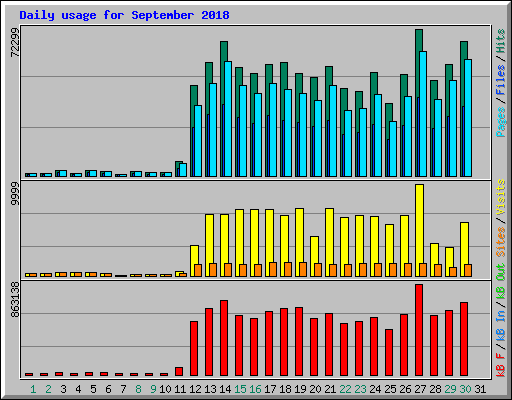Select day label 7 on the x-axis
512x400 pixels.
click(123, 389)
